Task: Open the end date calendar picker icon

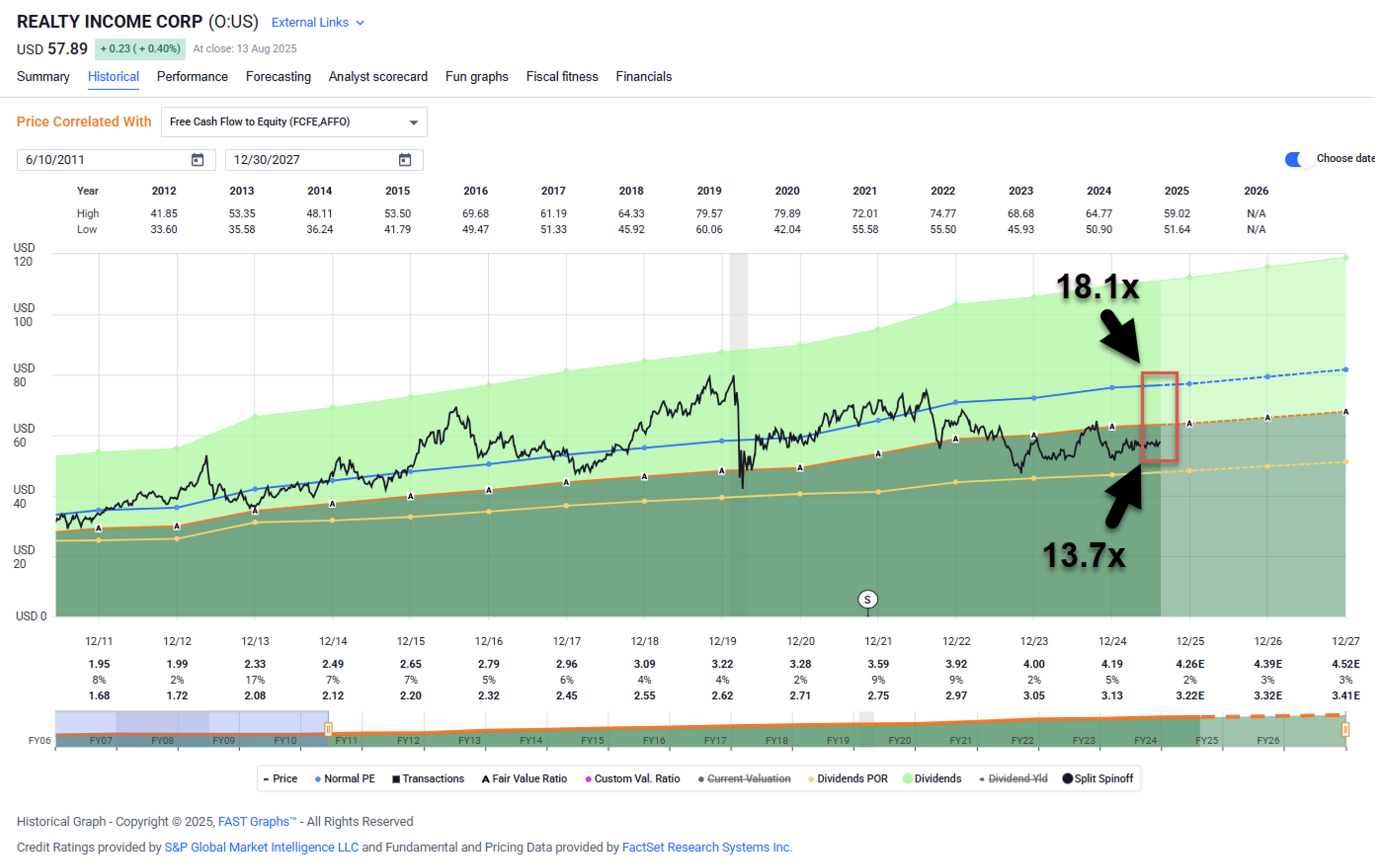Action: tap(404, 160)
